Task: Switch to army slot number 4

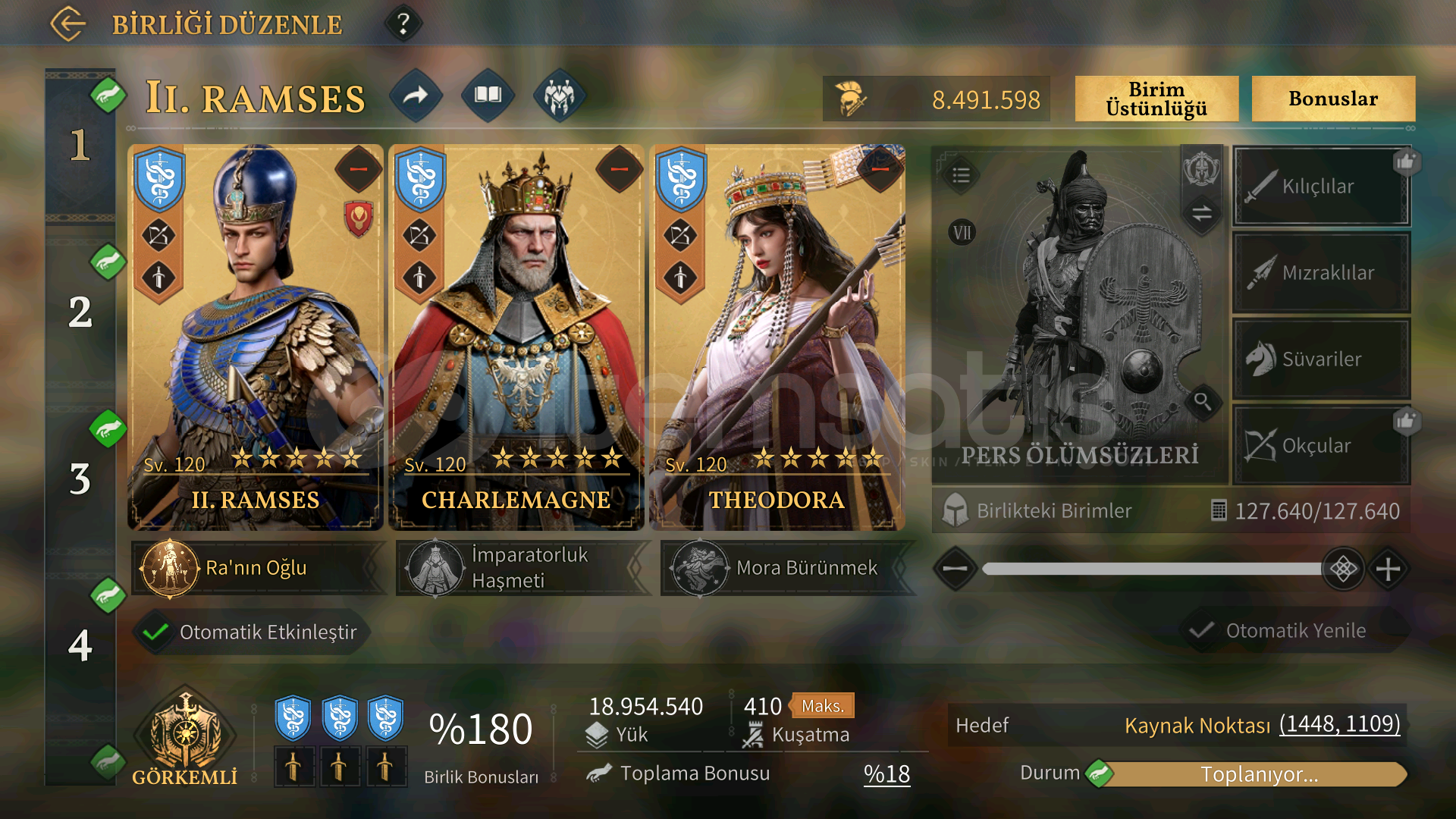Action: [80, 645]
